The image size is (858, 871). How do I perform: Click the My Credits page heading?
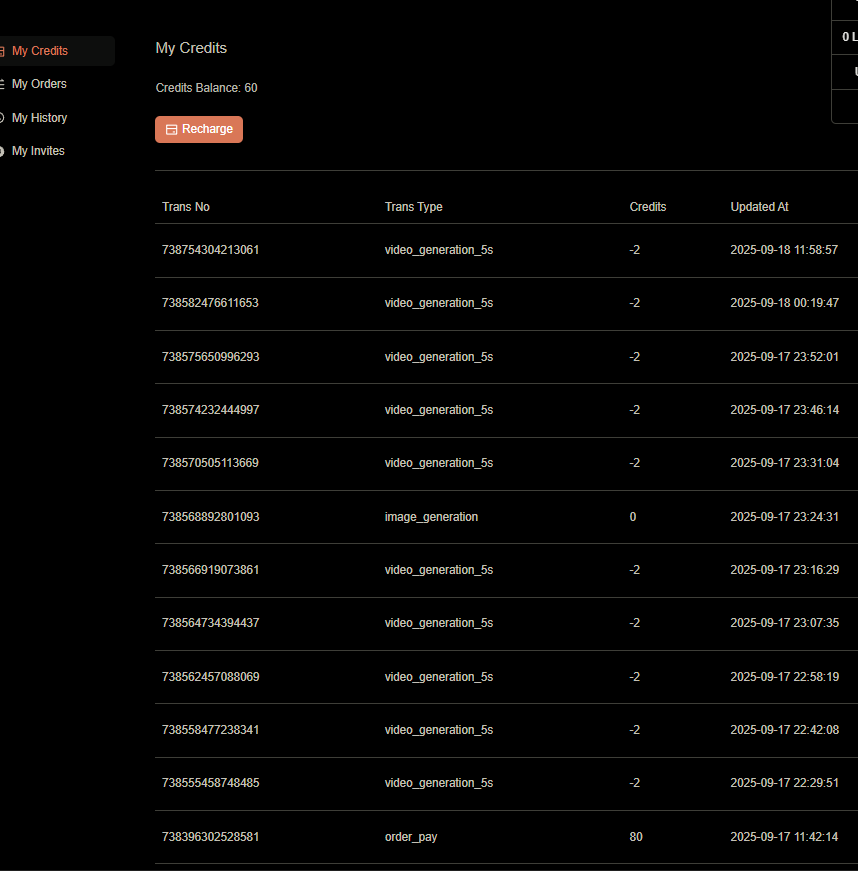coord(191,48)
